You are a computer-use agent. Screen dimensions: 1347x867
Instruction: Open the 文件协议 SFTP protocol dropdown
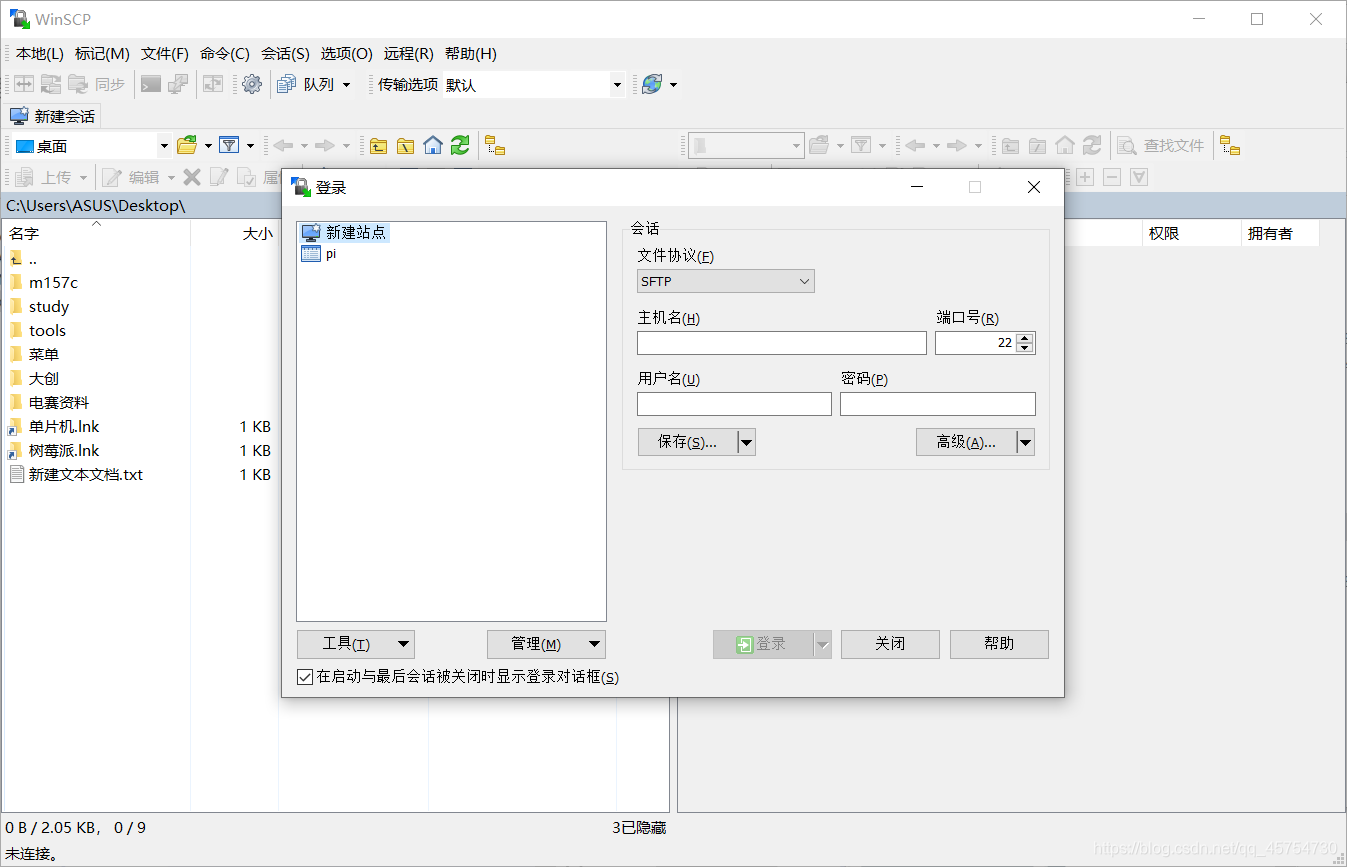[726, 282]
